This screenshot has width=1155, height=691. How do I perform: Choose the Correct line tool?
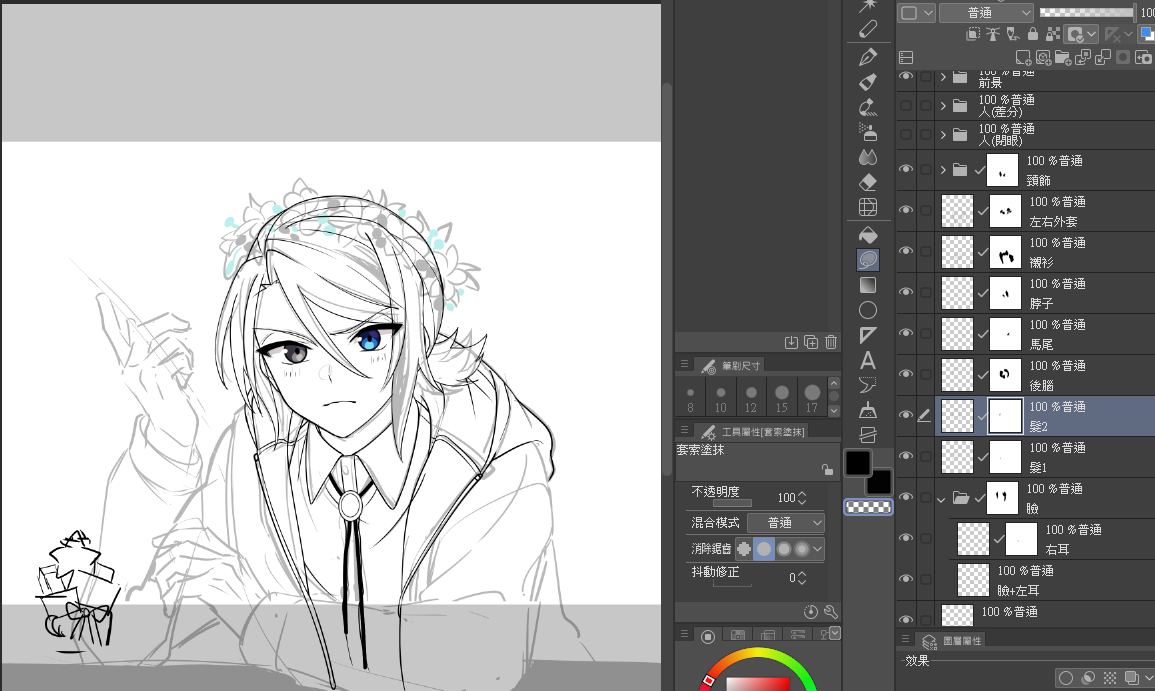pos(868,410)
